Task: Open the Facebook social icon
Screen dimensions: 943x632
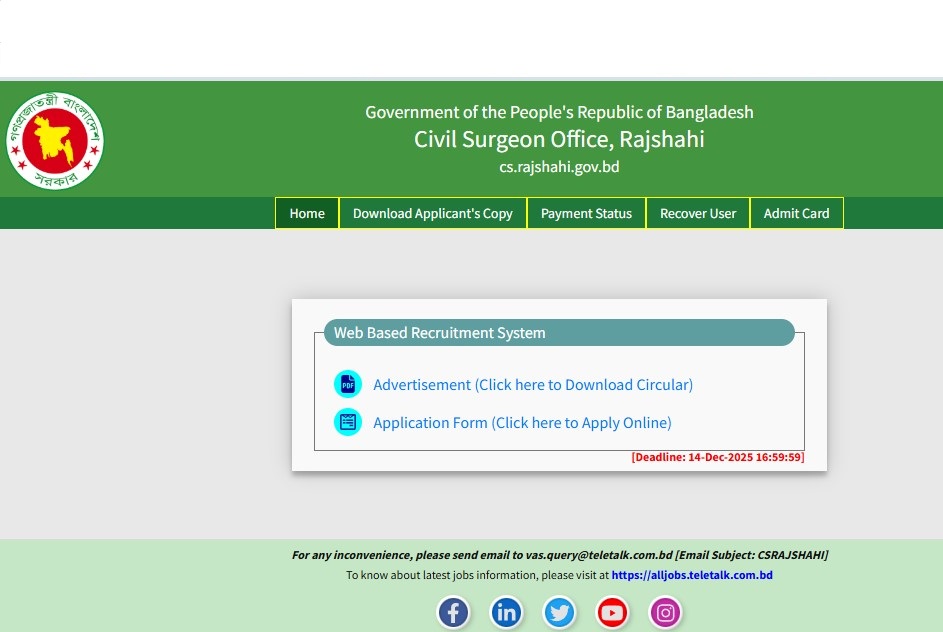Action: pyautogui.click(x=453, y=612)
